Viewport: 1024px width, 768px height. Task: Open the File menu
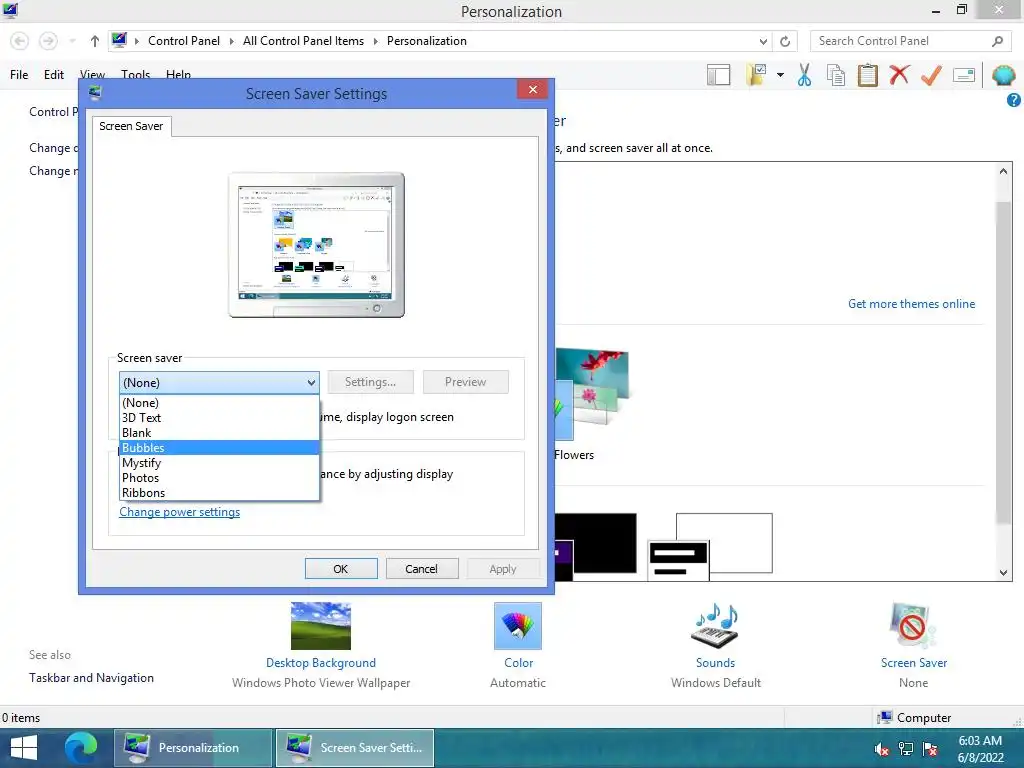click(19, 74)
